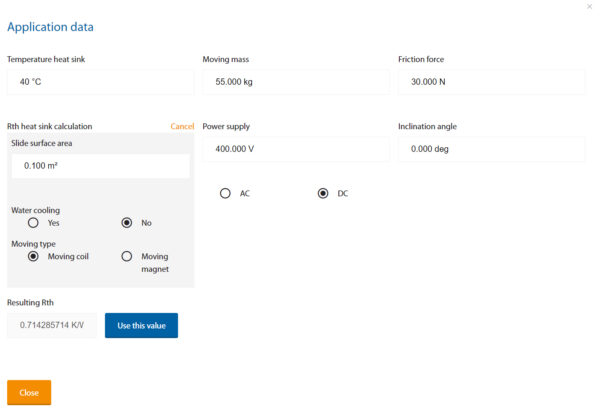This screenshot has width=600, height=409.
Task: Click the Resulting Rth value field
Action: pos(52,325)
